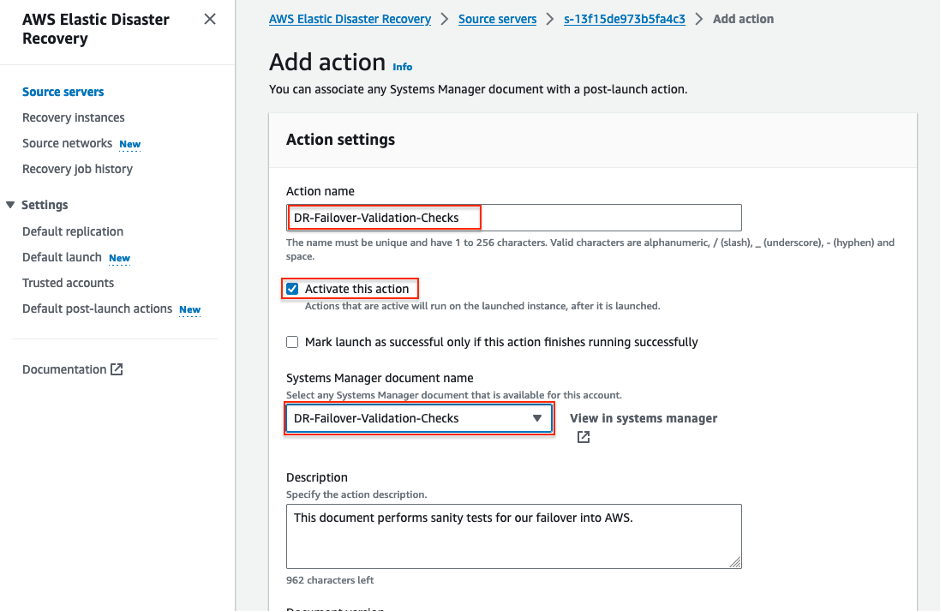Collapse the Settings section in the sidebar
Viewport: 941px width, 612px height.
tap(10, 204)
